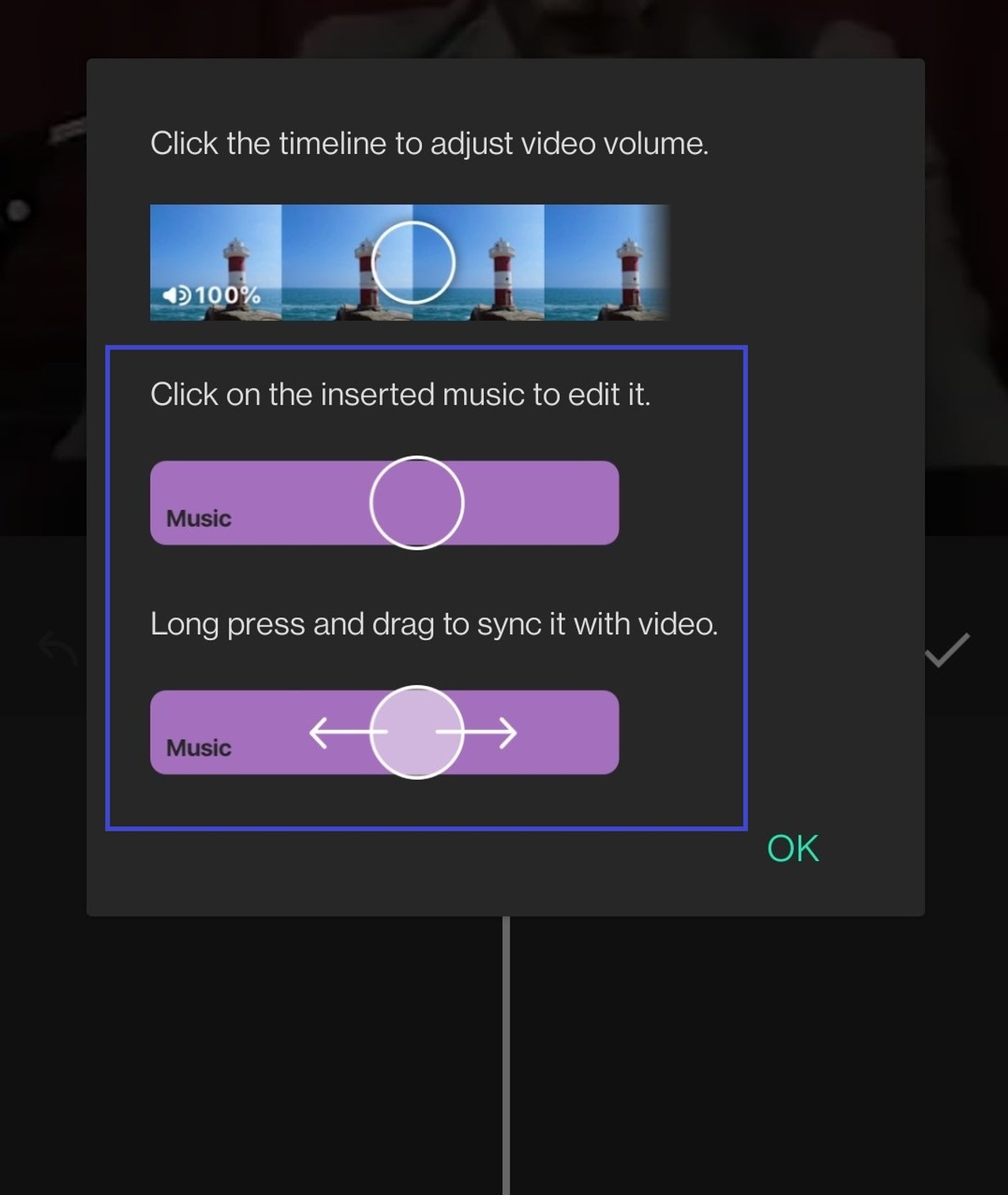Click the lower purple Music track label

[199, 748]
